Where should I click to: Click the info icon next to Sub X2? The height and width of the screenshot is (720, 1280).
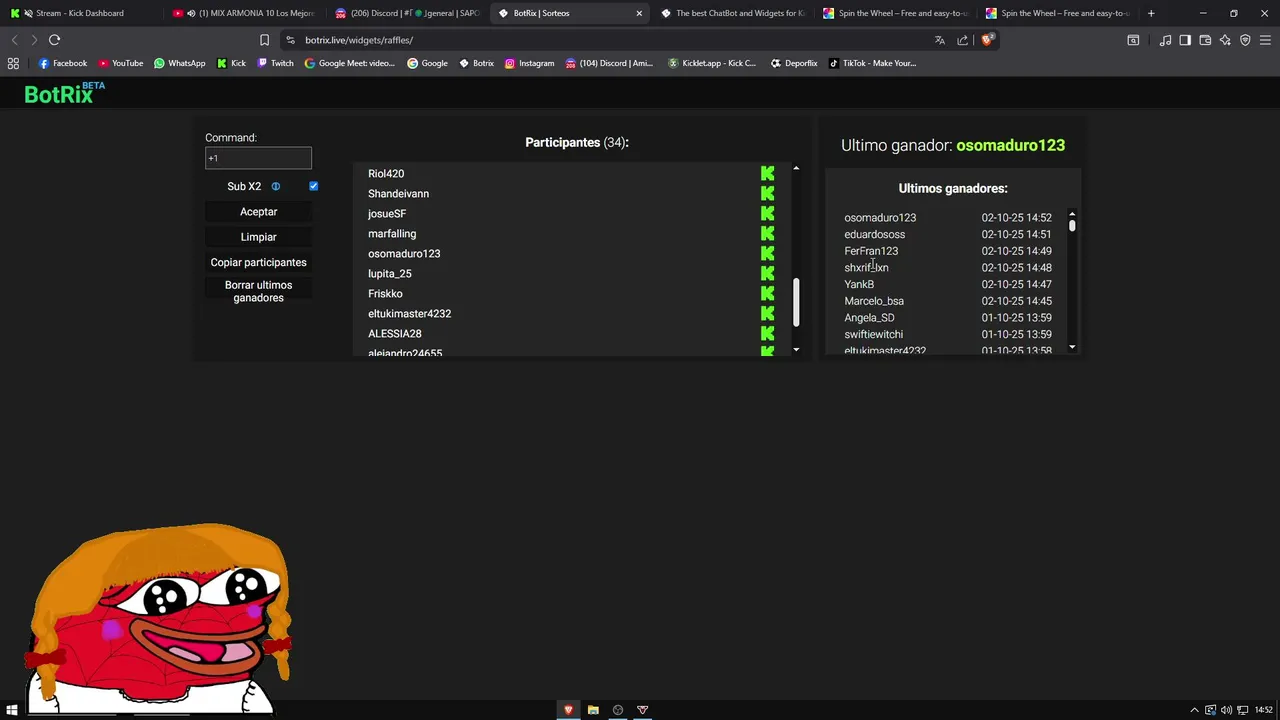(x=276, y=186)
